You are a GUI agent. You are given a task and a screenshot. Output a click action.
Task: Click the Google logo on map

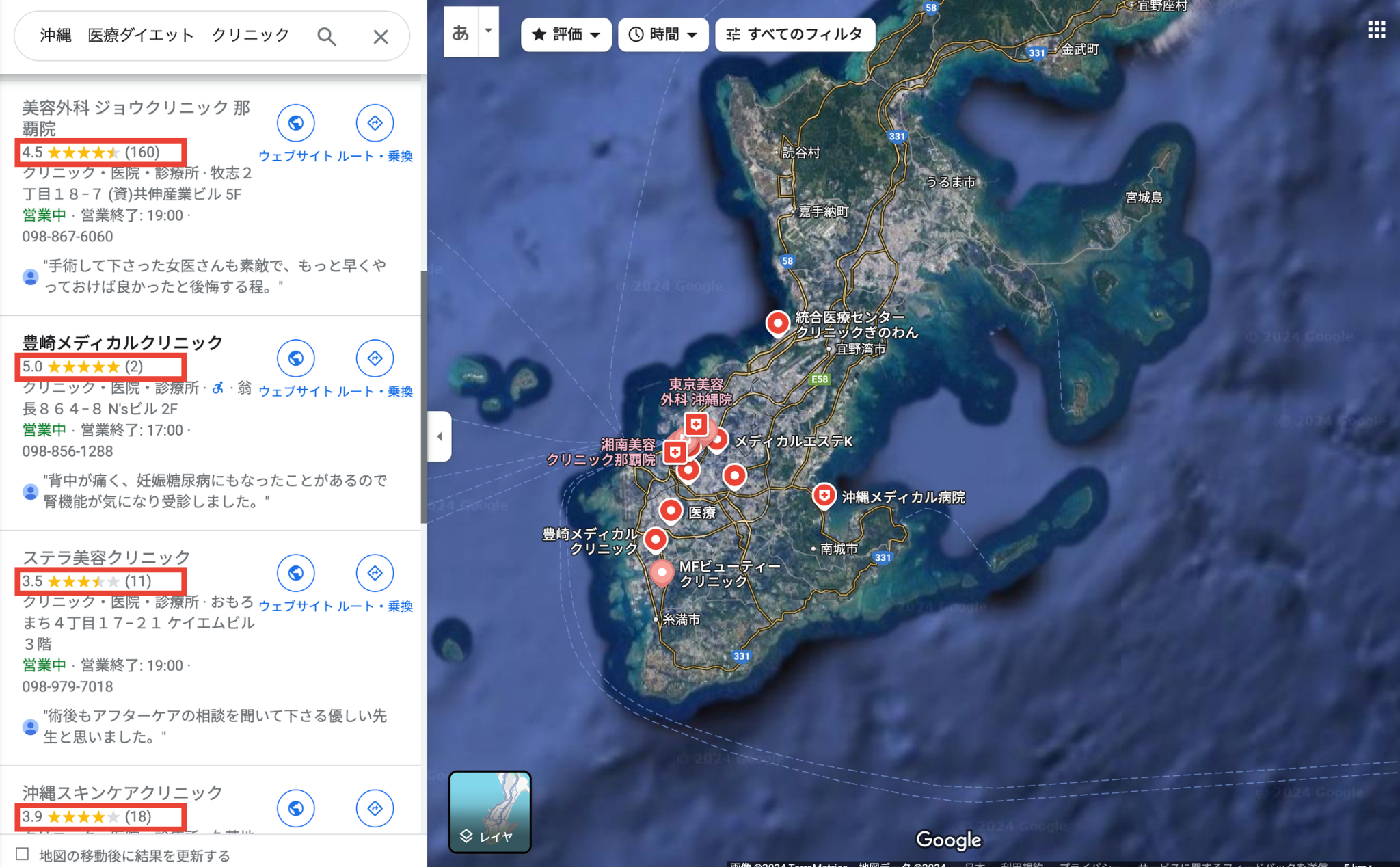(948, 840)
